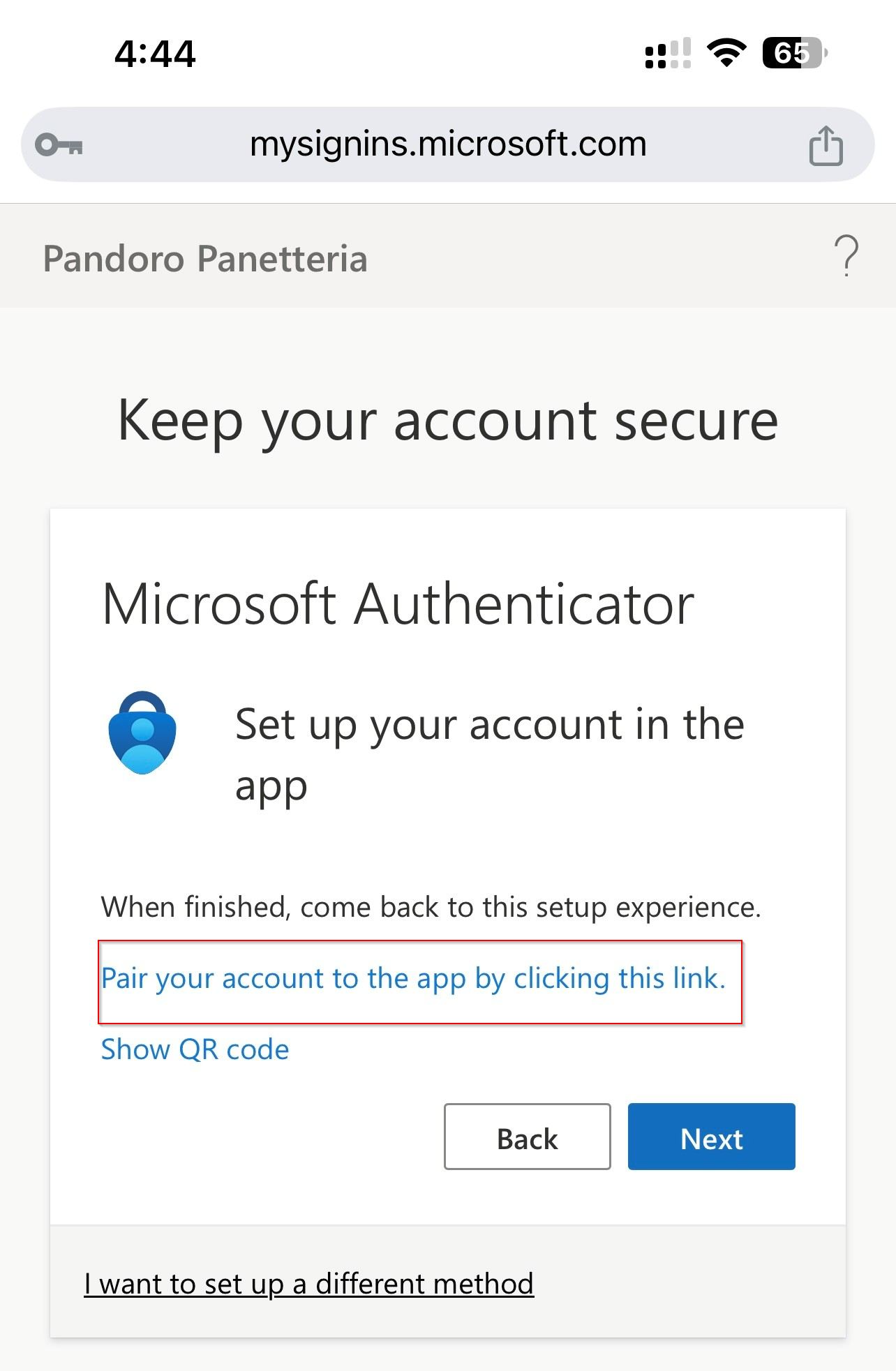
Task: Open the 'Pair your account to the app' link
Action: click(x=413, y=979)
